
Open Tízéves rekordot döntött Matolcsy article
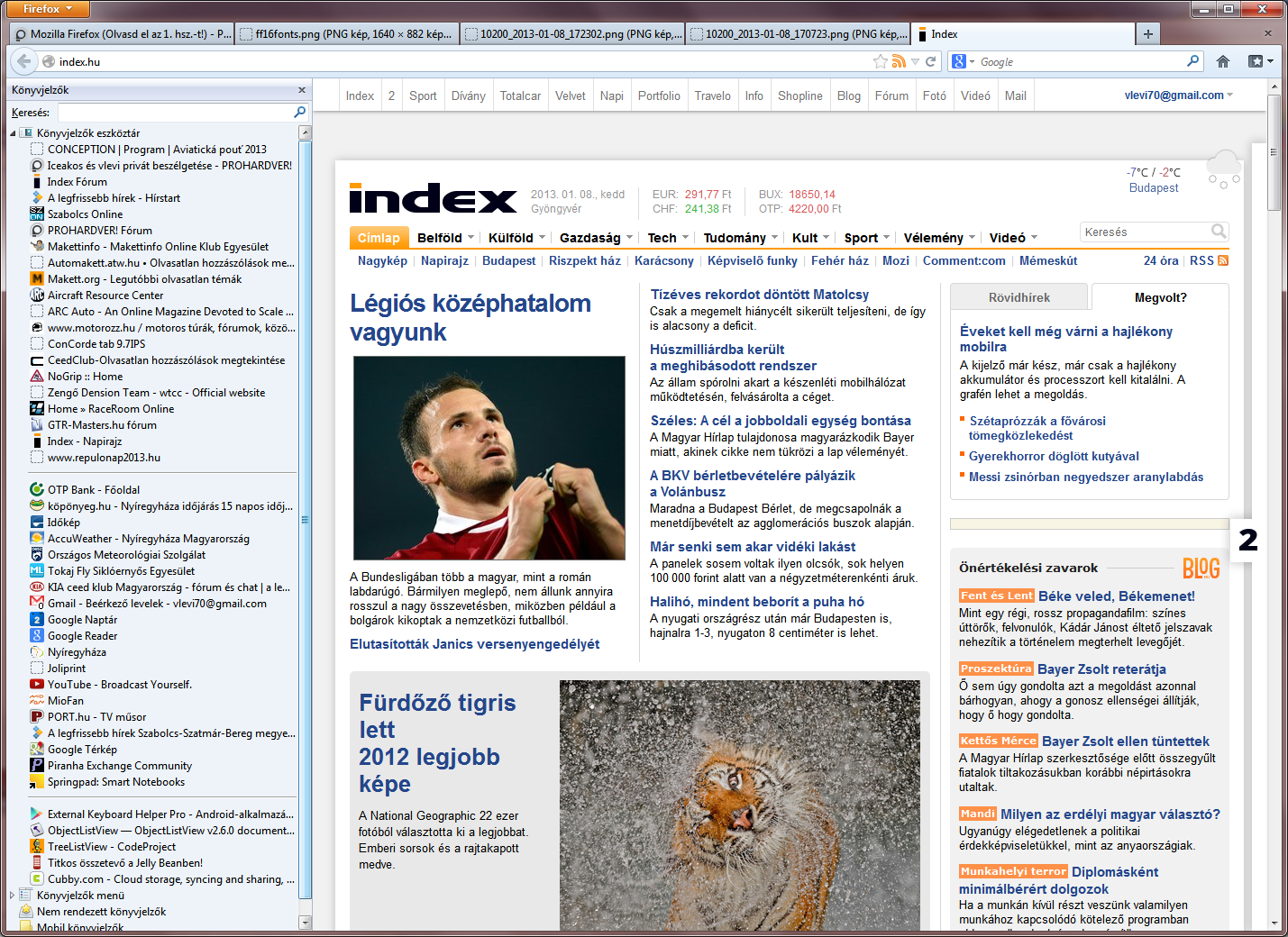point(760,295)
